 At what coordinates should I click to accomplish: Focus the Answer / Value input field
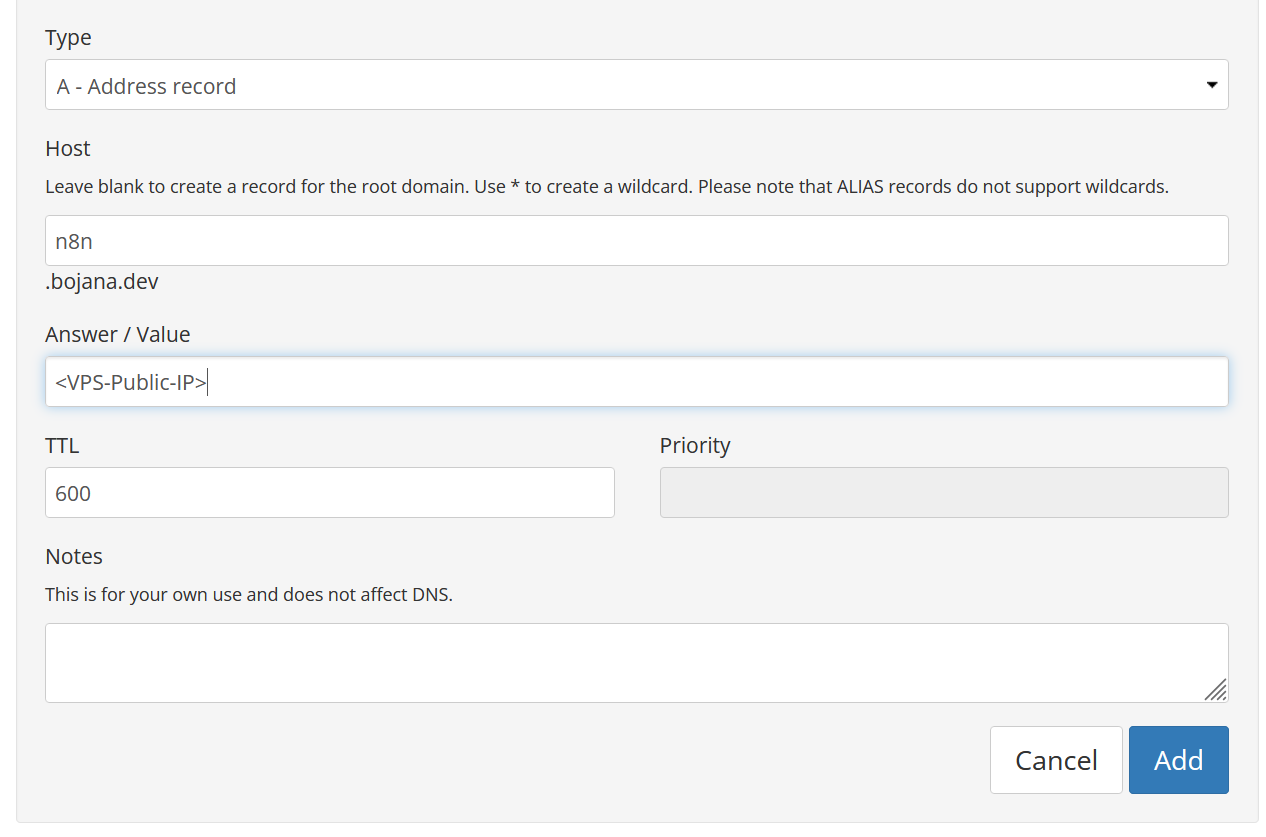click(x=636, y=382)
